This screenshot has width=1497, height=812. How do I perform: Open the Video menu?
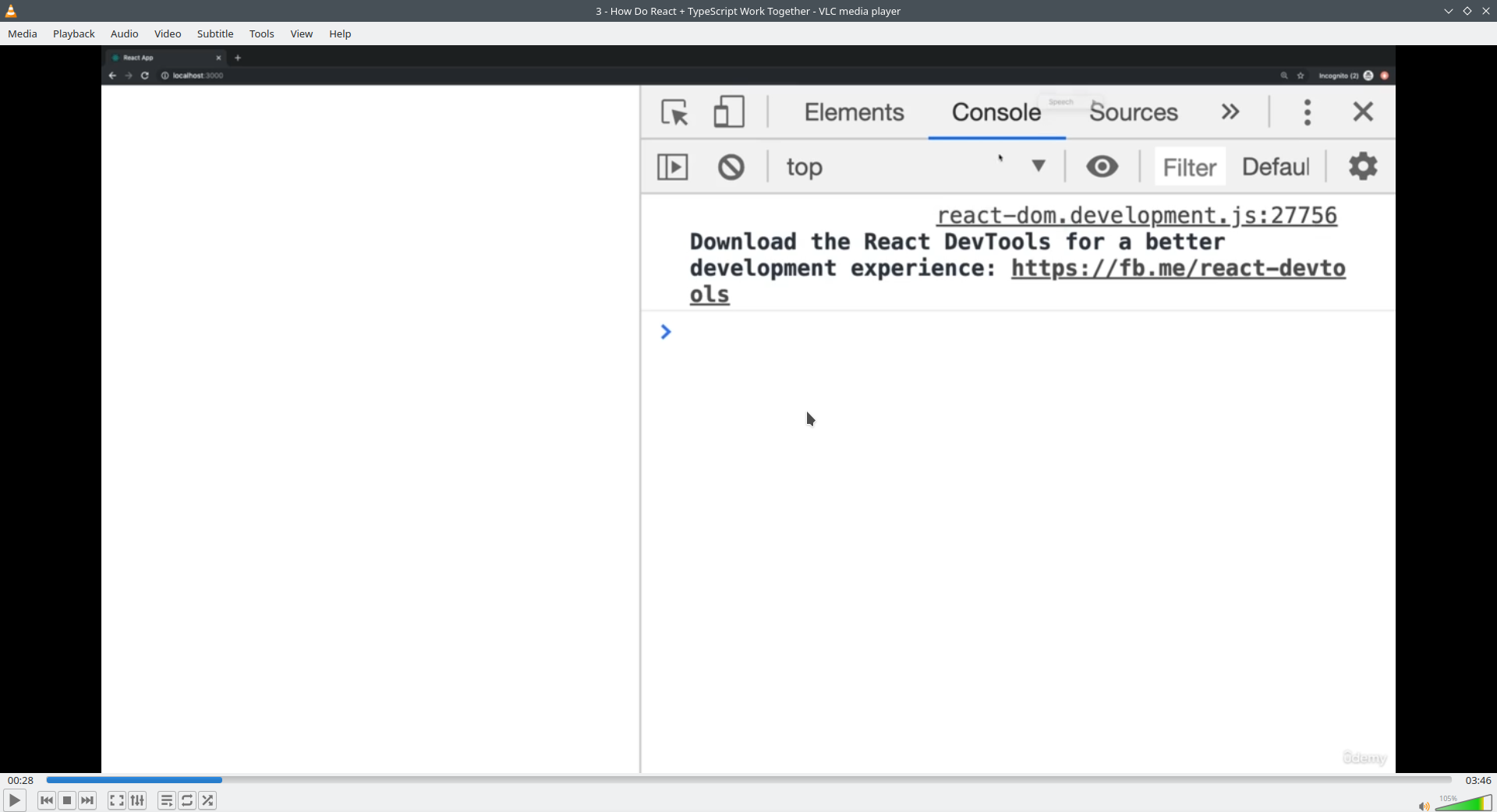168,34
